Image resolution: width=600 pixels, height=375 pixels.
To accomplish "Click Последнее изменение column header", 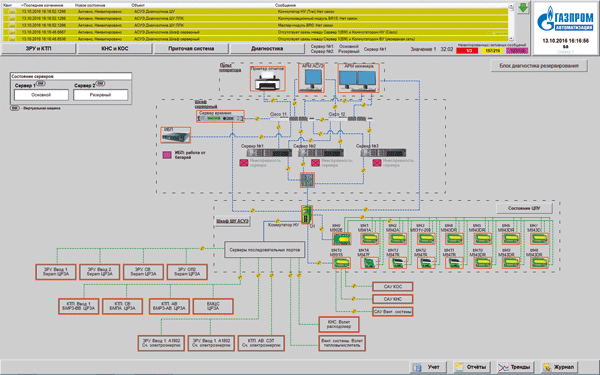I will (x=44, y=5).
